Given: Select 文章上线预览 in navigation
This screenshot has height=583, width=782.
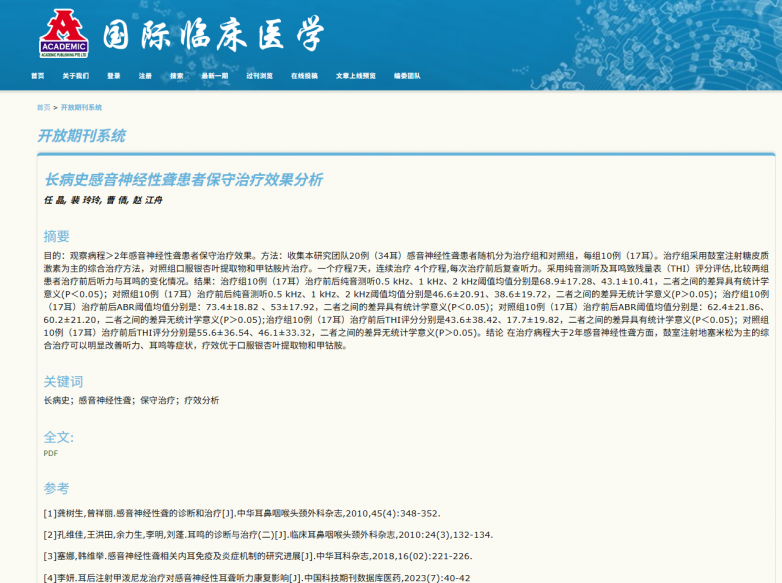Looking at the screenshot, I should 356,76.
